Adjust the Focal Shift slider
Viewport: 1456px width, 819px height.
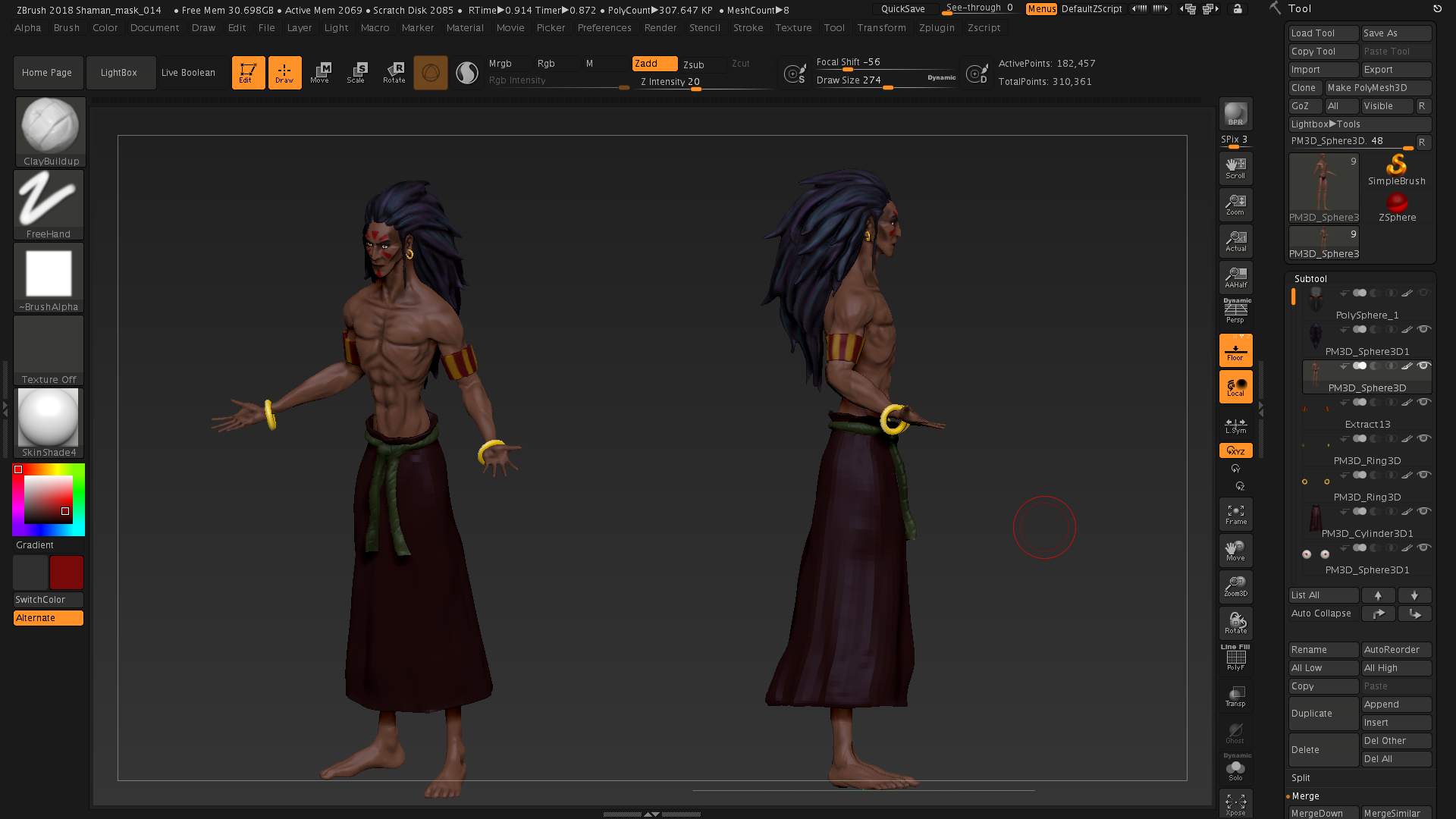pyautogui.click(x=886, y=63)
